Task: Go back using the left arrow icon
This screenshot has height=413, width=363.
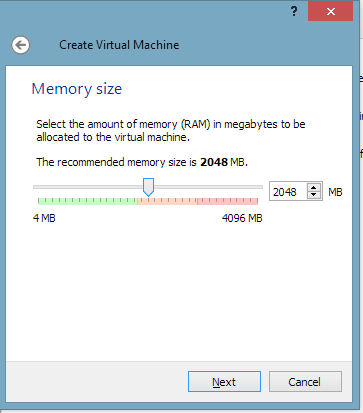Action: [20, 45]
